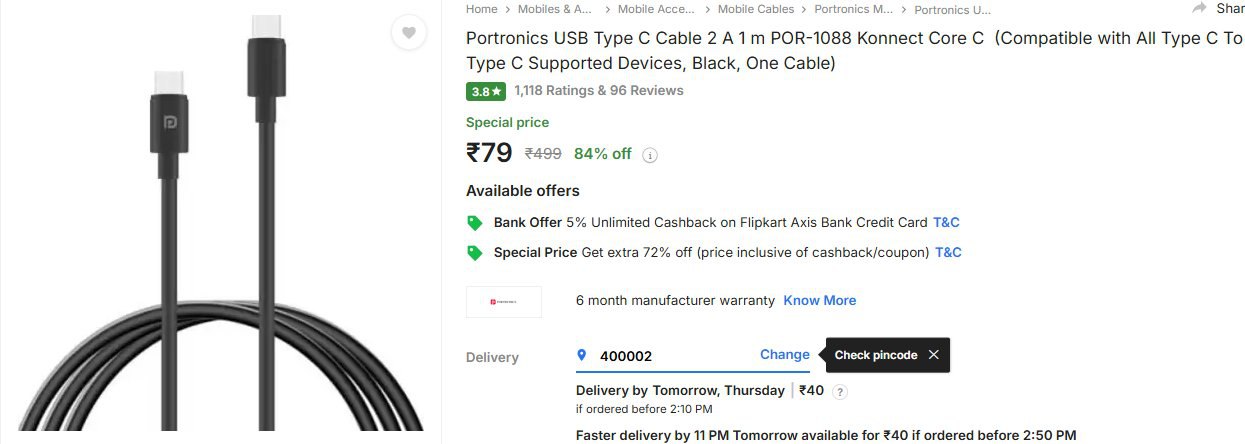The height and width of the screenshot is (444, 1245).
Task: View 1,118 Ratings & 96 Reviews
Action: coord(599,90)
